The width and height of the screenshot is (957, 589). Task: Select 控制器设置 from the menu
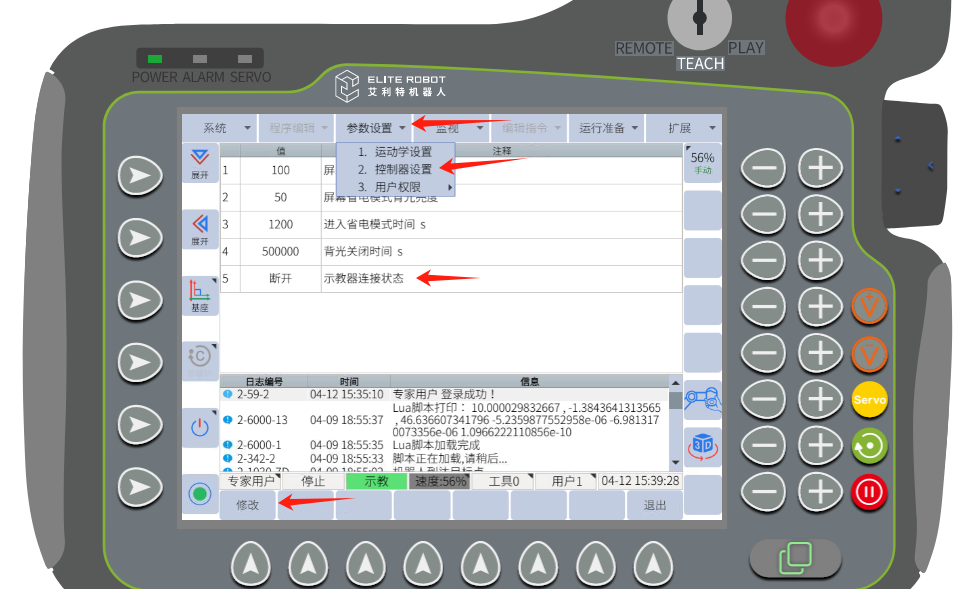(395, 169)
